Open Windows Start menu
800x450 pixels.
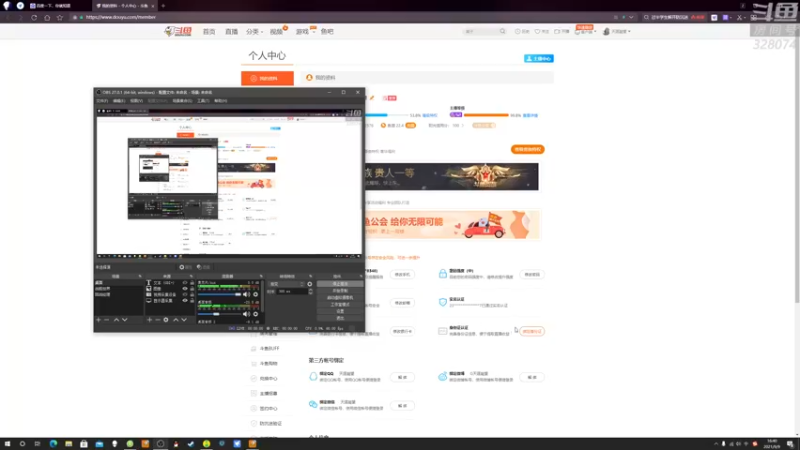pyautogui.click(x=7, y=444)
